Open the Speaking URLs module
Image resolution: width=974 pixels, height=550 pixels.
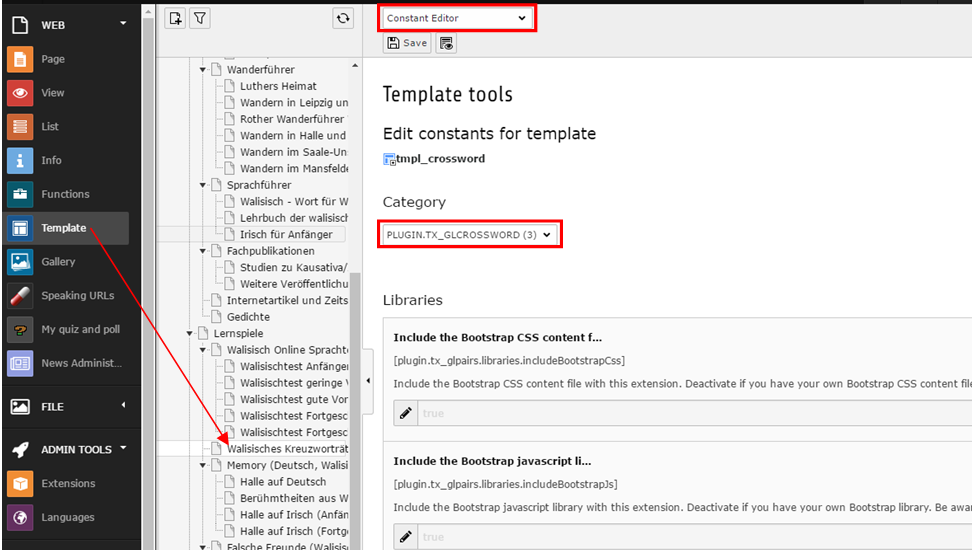[66, 295]
